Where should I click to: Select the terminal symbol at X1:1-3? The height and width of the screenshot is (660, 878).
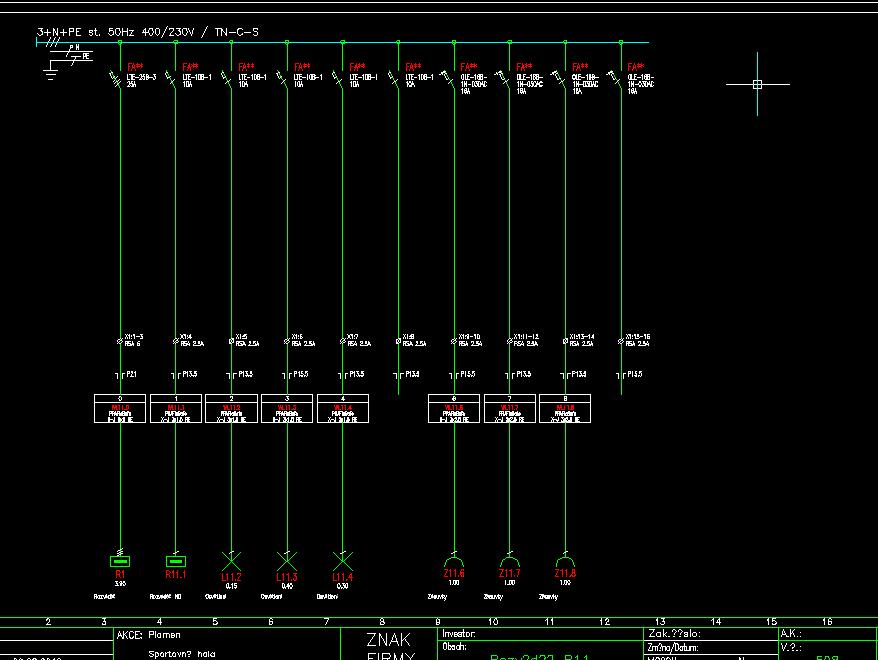point(119,341)
